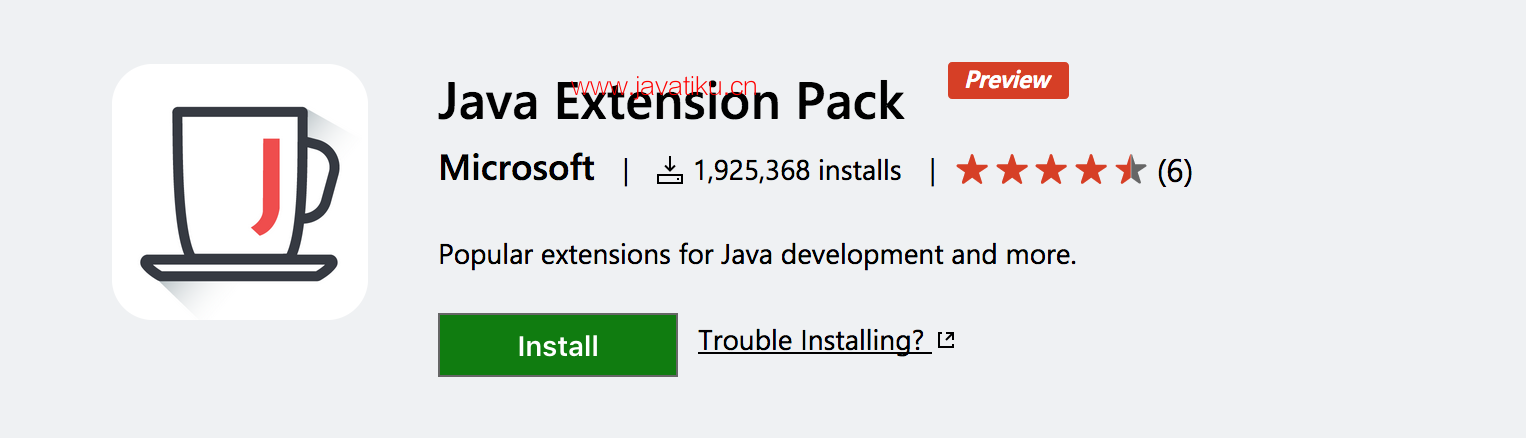Click the red Preview badge
This screenshot has height=438, width=1526.
pyautogui.click(x=1008, y=80)
